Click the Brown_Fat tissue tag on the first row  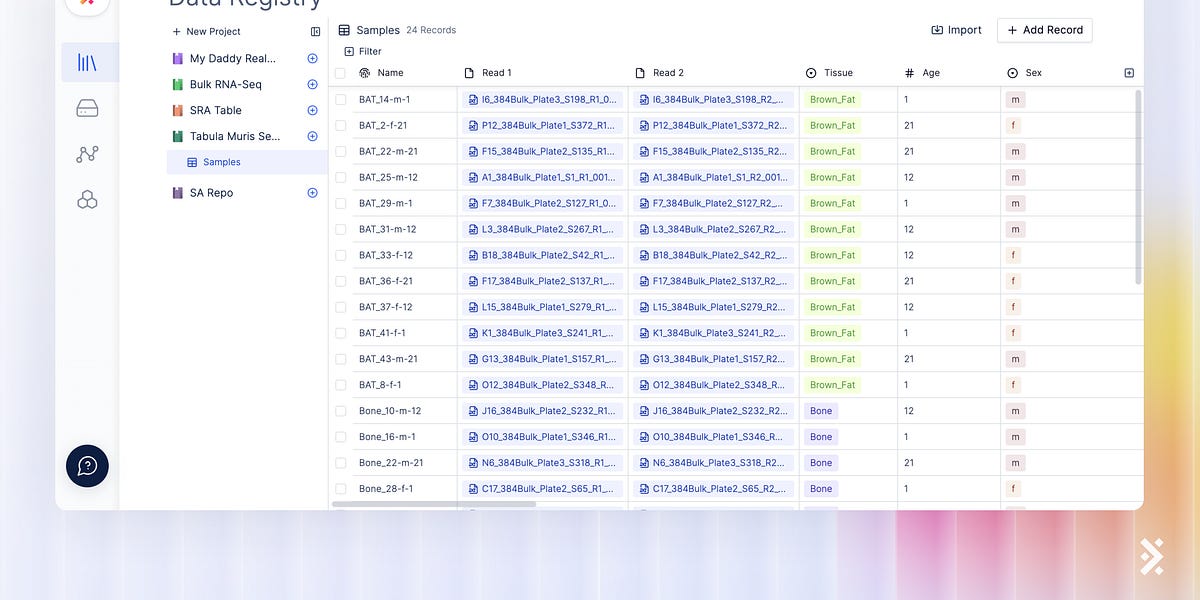click(831, 99)
